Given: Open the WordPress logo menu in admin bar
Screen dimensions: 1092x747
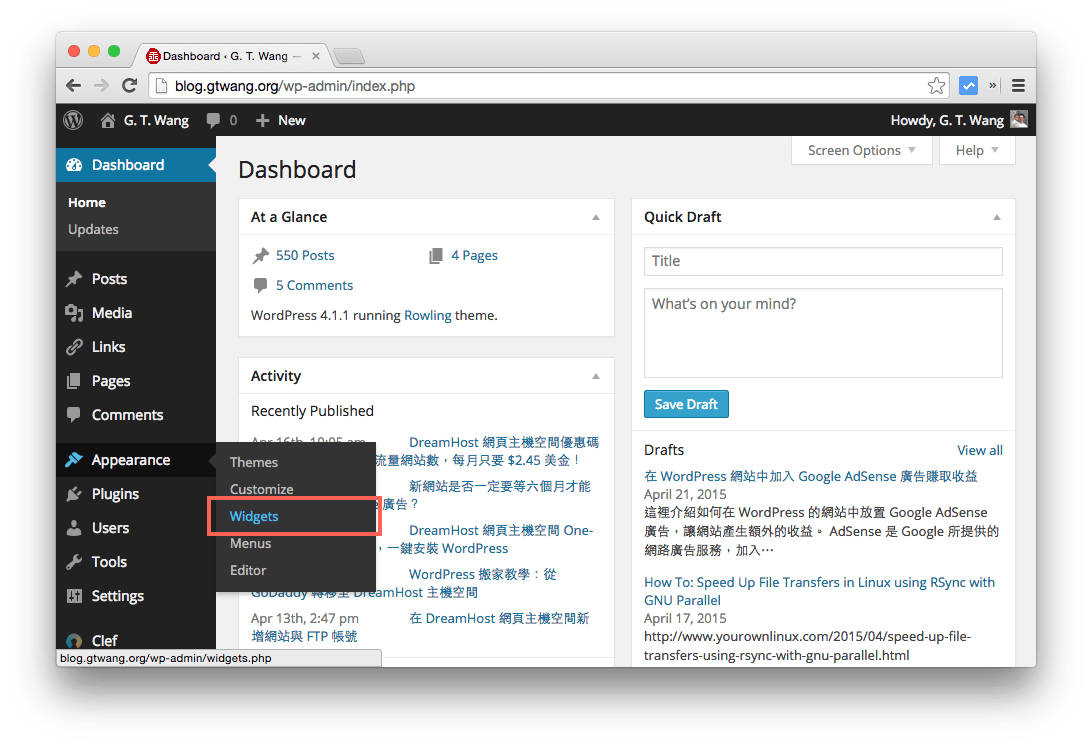Looking at the screenshot, I should (71, 120).
